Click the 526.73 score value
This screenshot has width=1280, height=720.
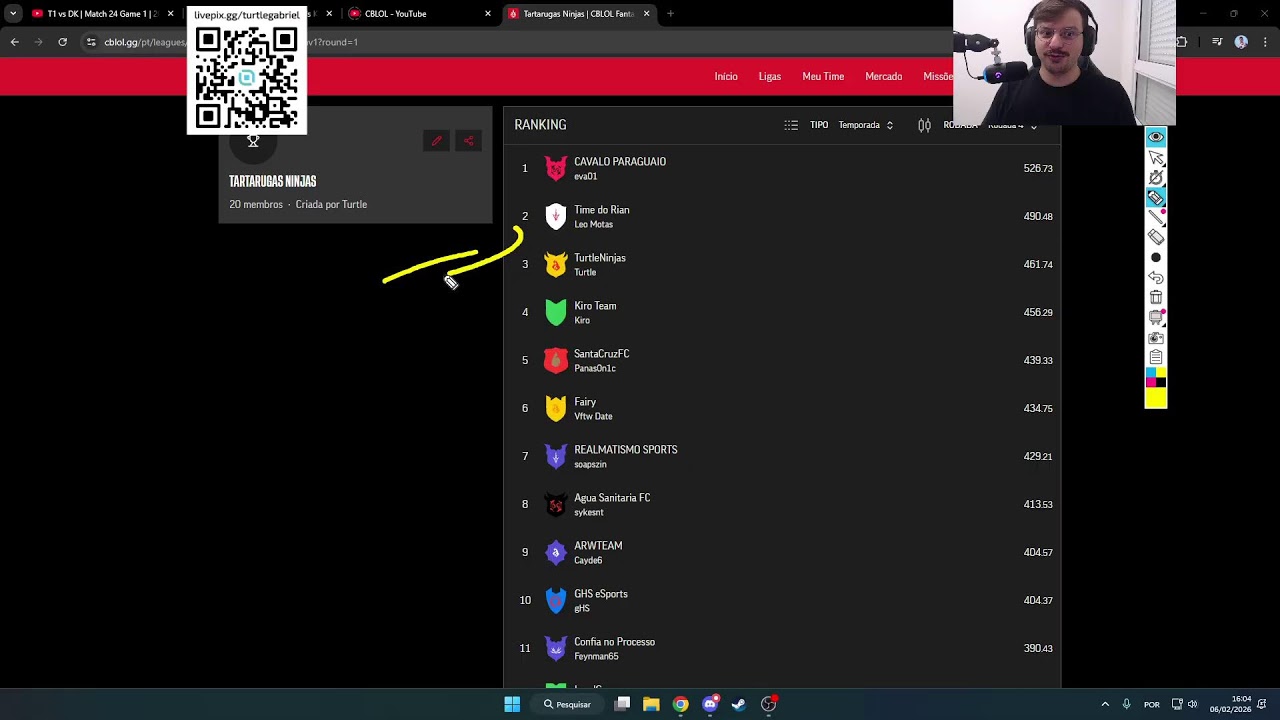pos(1038,168)
